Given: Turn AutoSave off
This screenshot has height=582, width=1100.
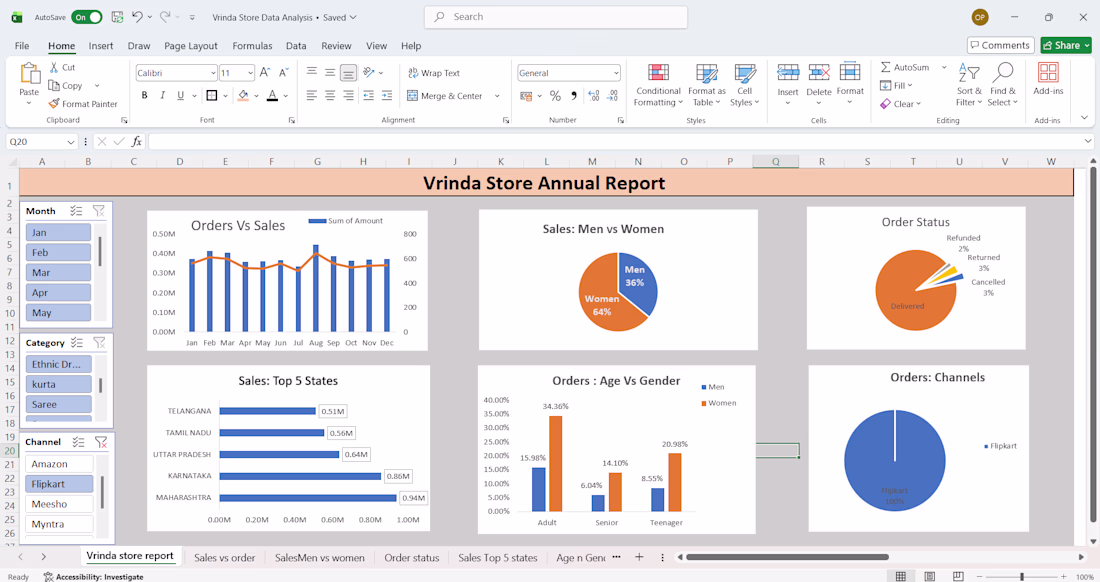Looking at the screenshot, I should [86, 17].
